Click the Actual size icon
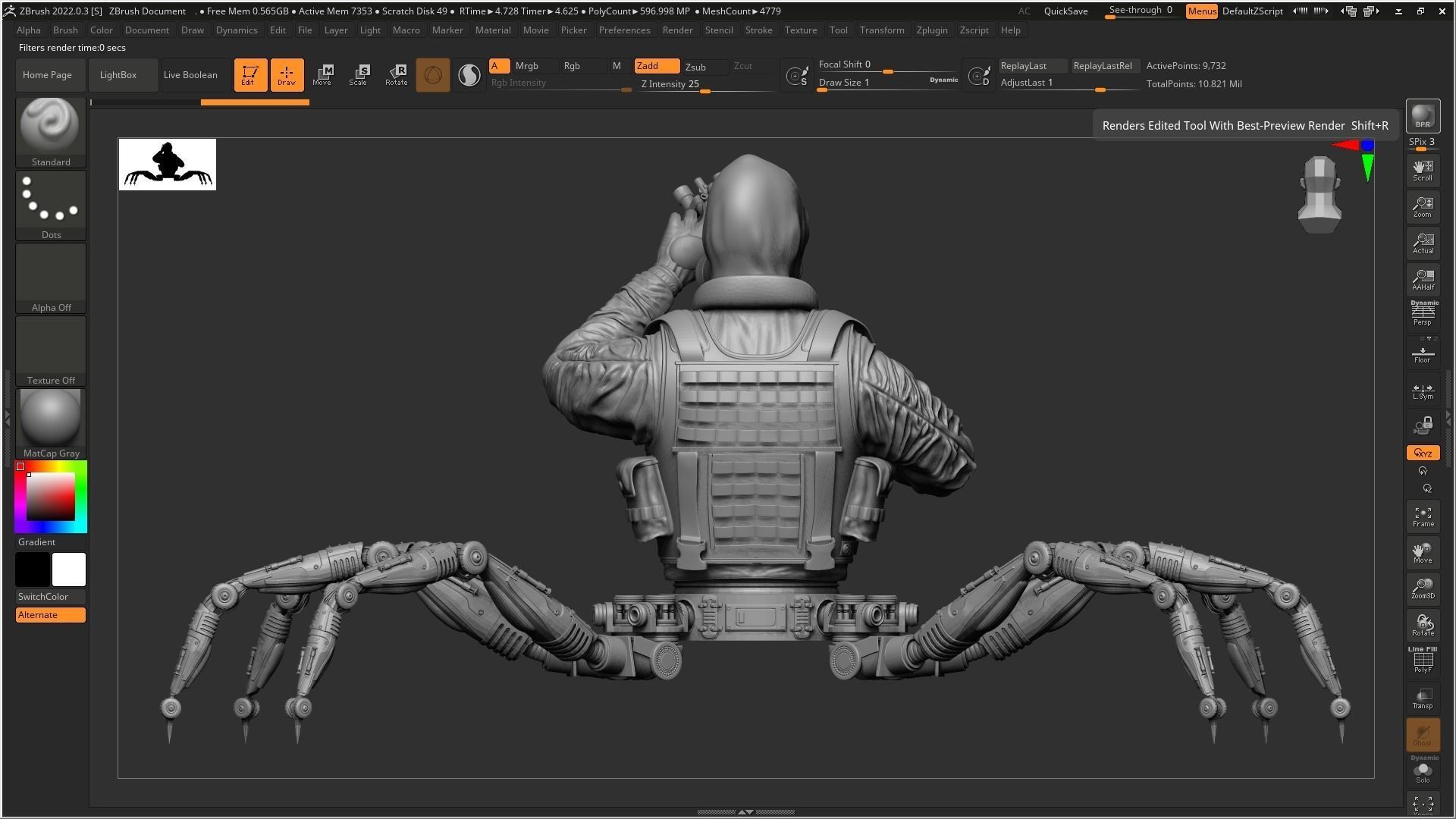The width and height of the screenshot is (1456, 819). (1423, 243)
